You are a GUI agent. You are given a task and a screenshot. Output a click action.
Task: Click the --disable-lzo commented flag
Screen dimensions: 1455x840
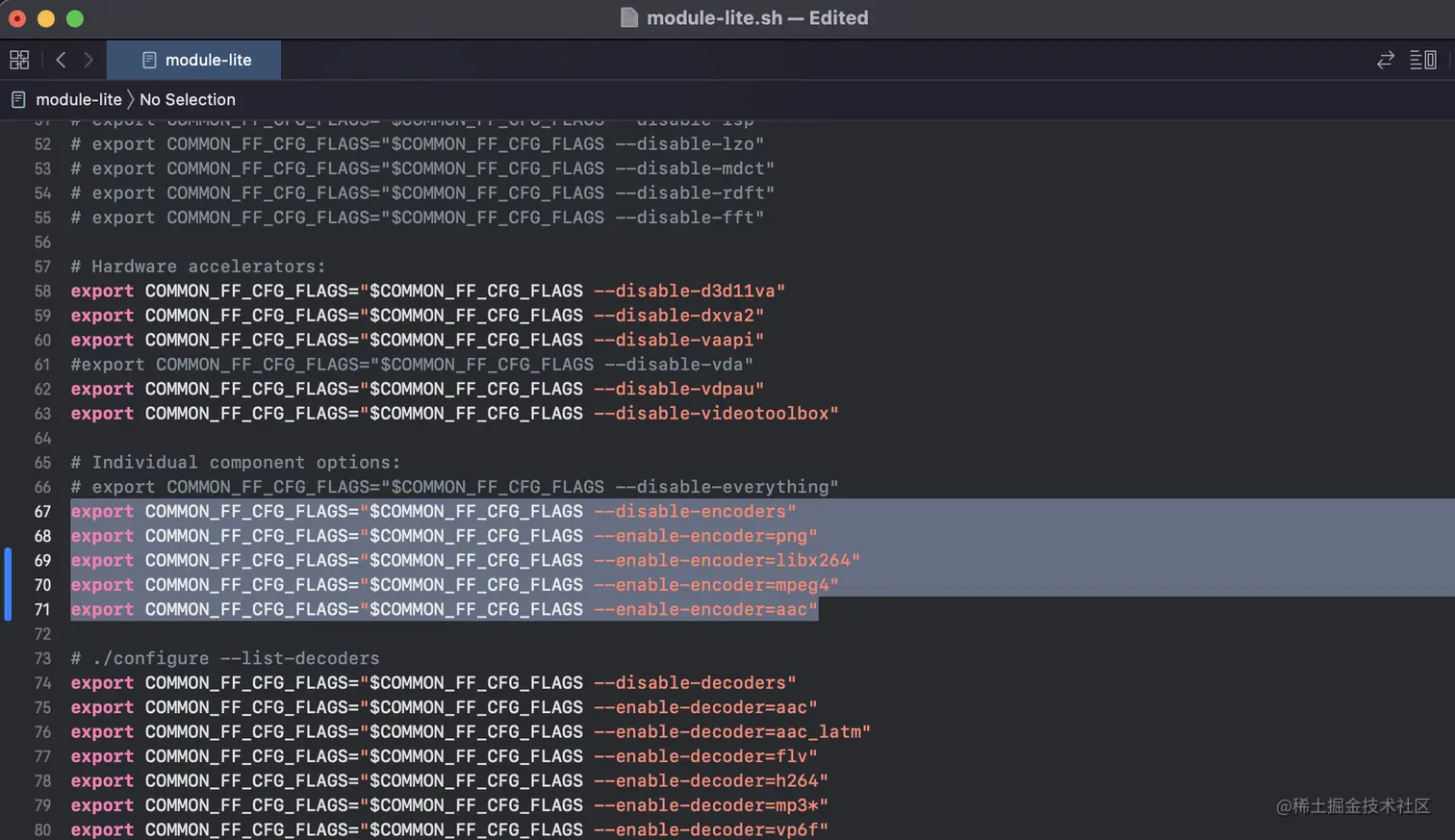pos(684,144)
